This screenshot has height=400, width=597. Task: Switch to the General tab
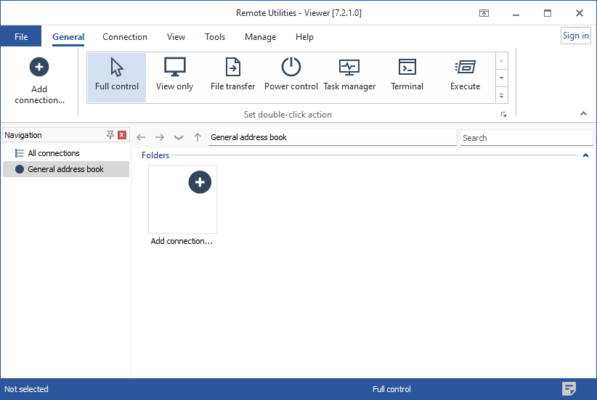click(x=68, y=37)
